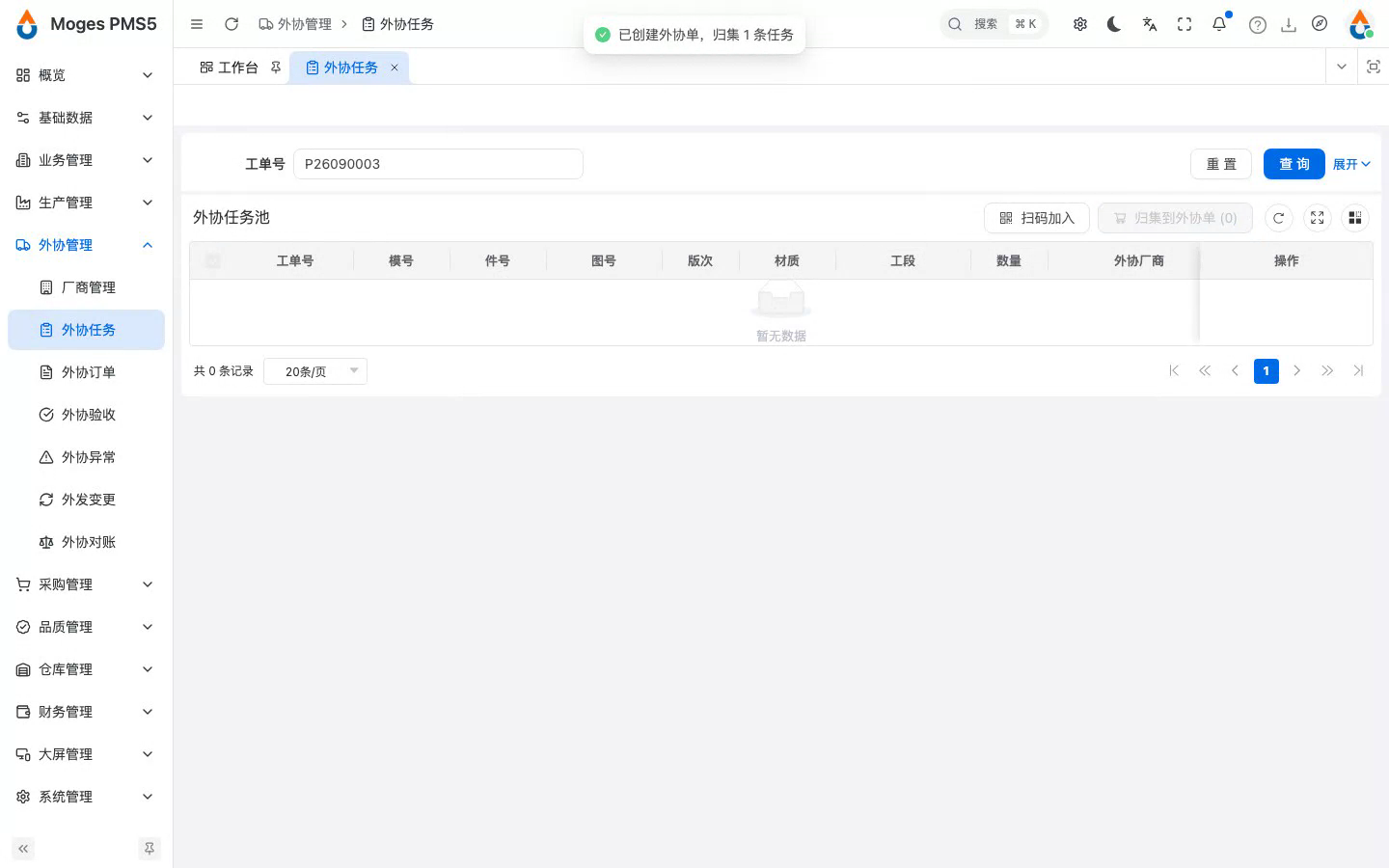This screenshot has height=868, width=1389.
Task: Open 外协验收 in sidebar
Action: [86, 415]
